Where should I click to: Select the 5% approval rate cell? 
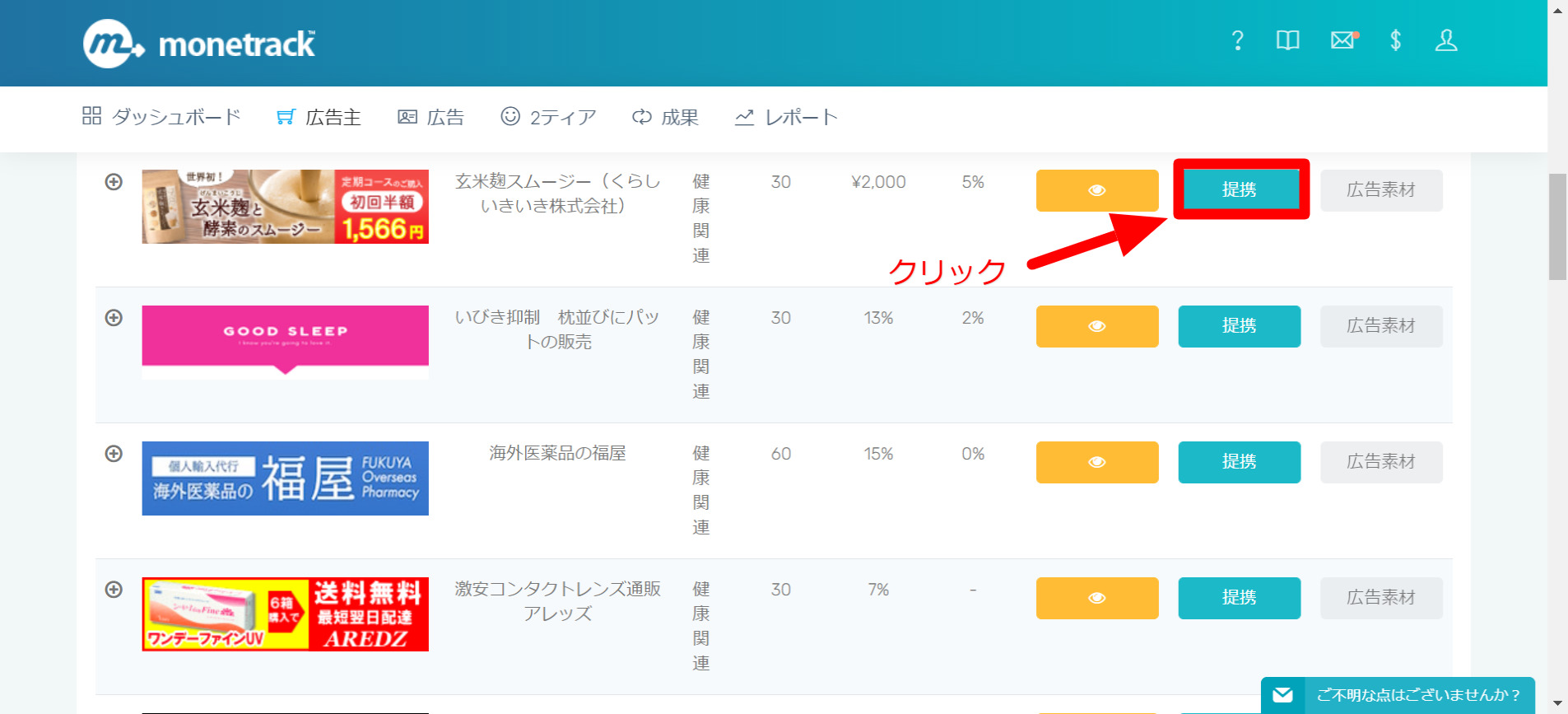[973, 182]
